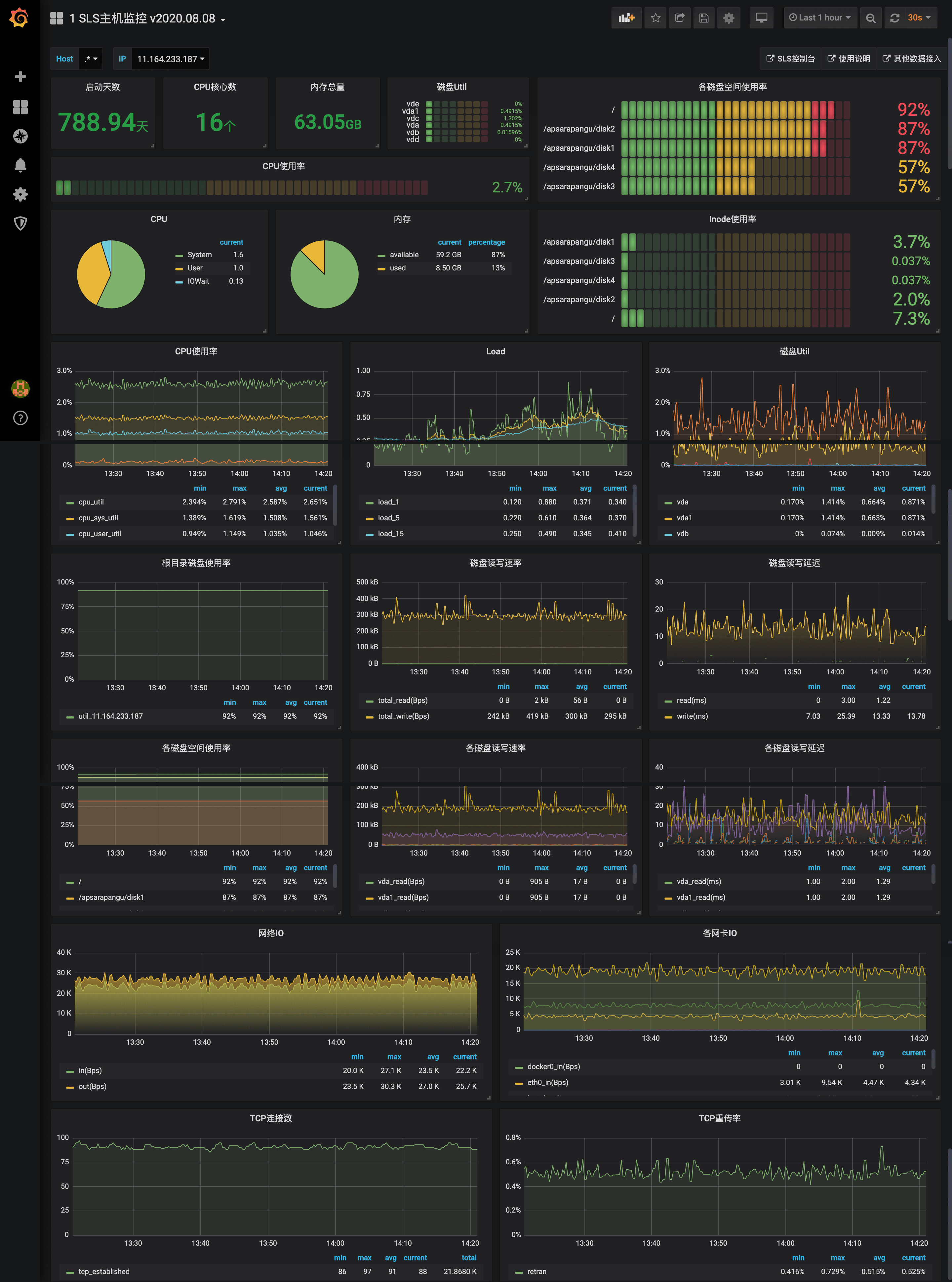
Task: Open the Share dashboard icon
Action: 679,18
